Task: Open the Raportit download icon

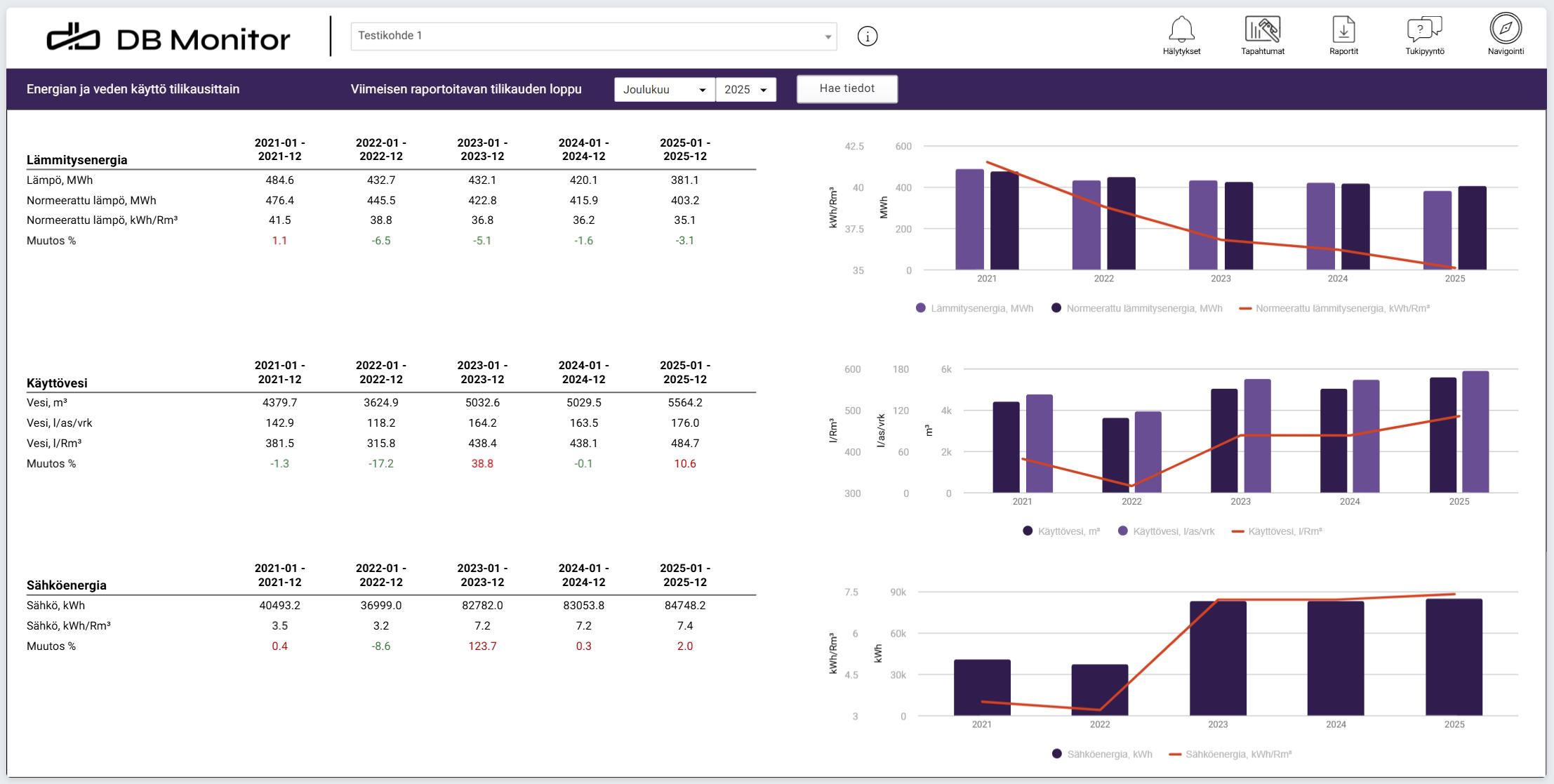Action: click(1343, 30)
